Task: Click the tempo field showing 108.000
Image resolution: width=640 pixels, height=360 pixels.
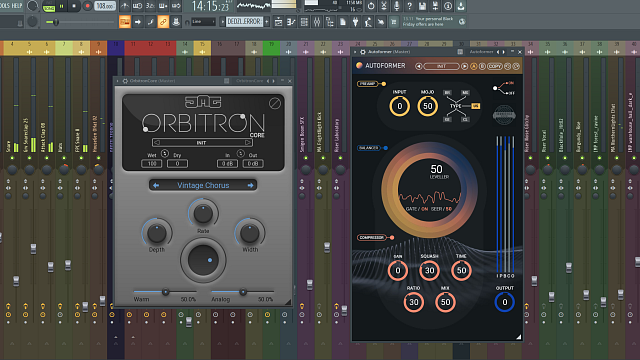Action: 104,6
